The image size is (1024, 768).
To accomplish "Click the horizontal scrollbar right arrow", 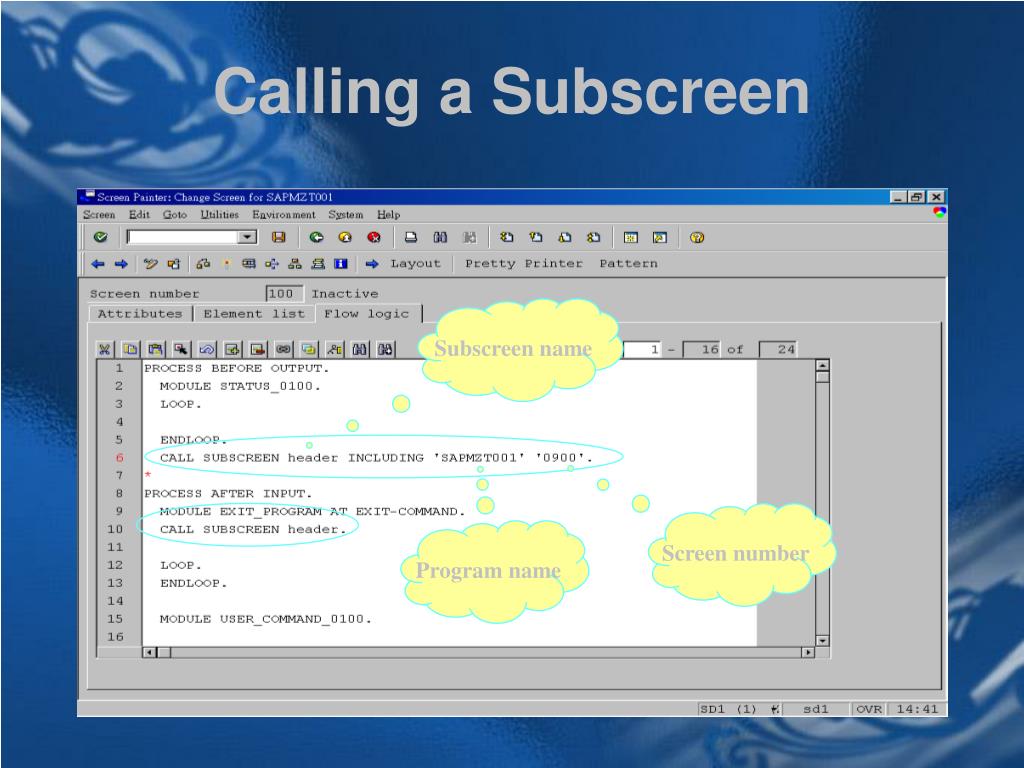I will click(808, 652).
